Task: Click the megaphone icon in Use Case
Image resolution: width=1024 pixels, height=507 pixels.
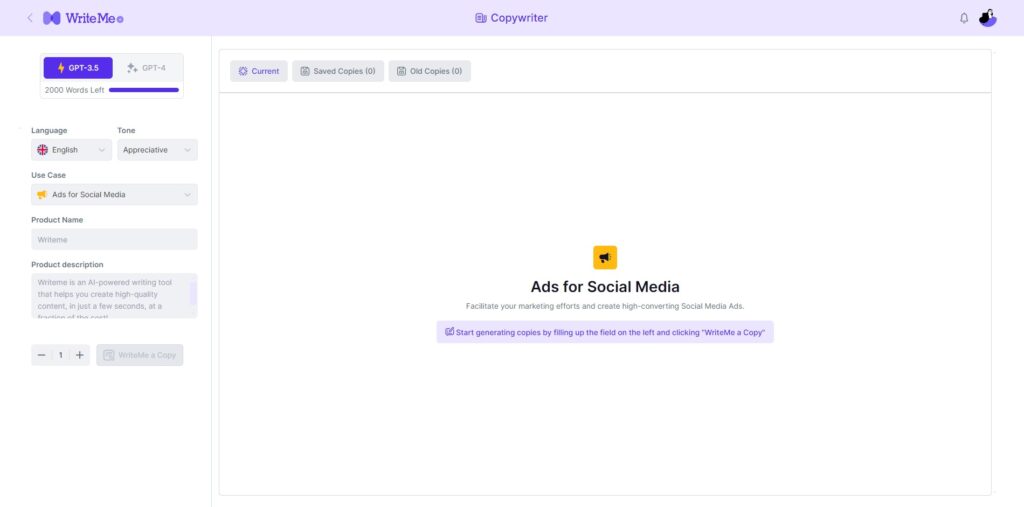Action: [42, 195]
